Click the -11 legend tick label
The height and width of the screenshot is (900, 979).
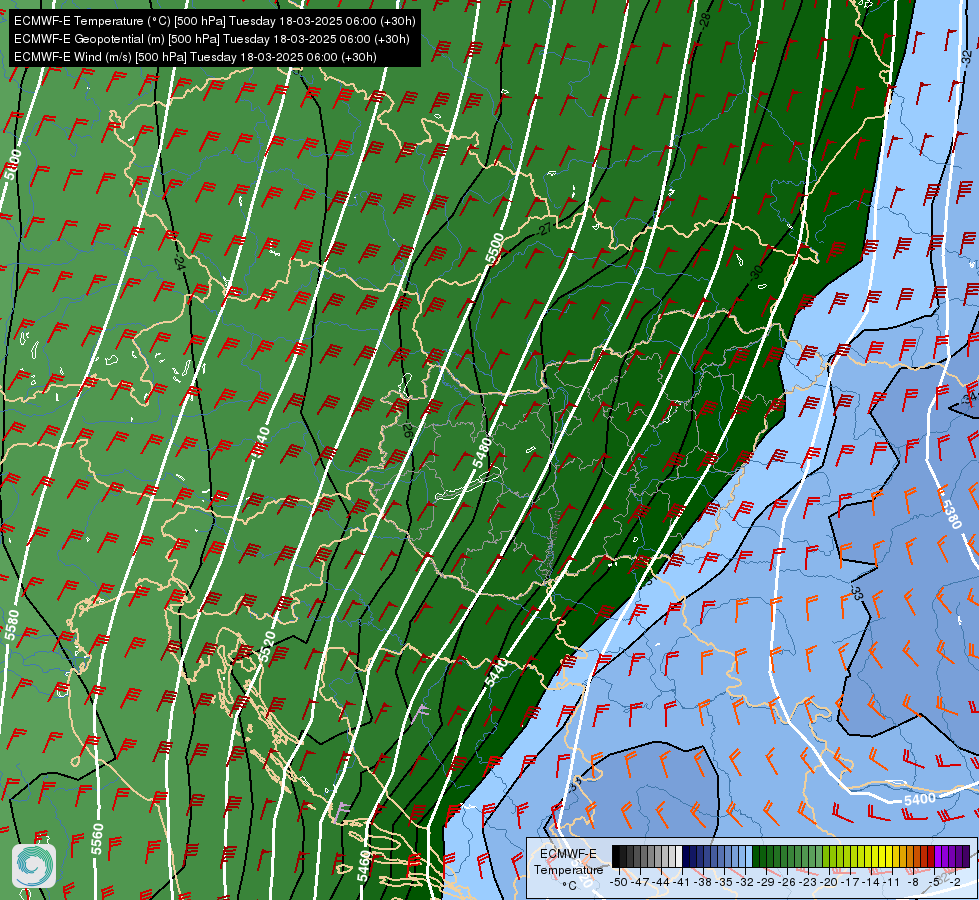pos(892,882)
